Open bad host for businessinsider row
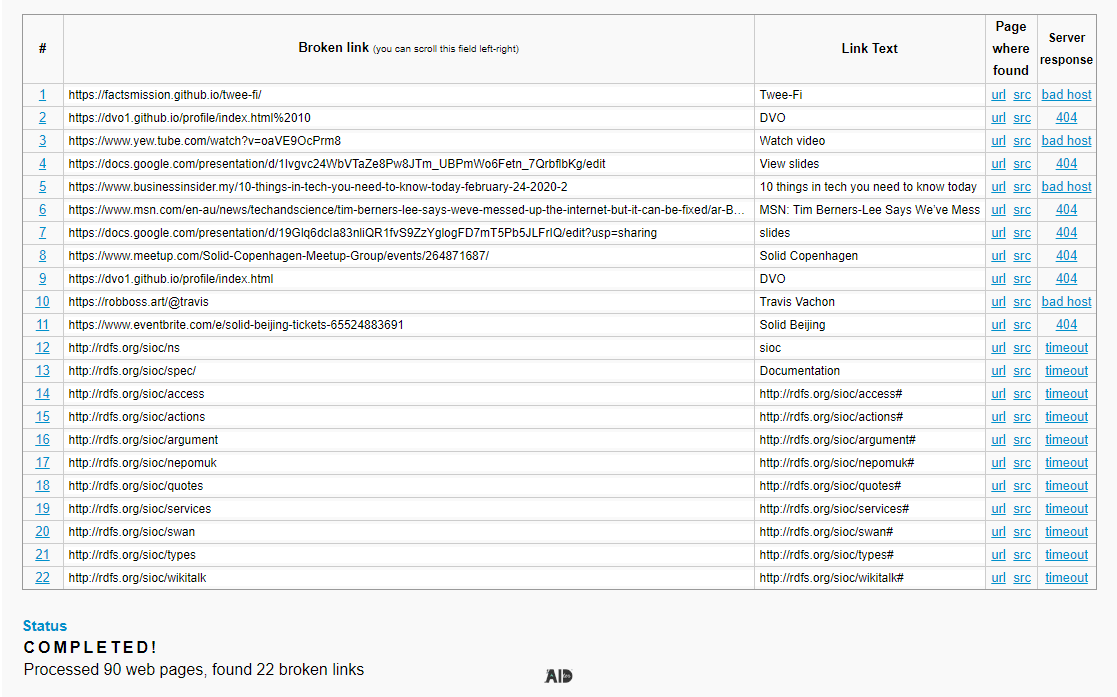Viewport: 1117px width, 697px height. (1066, 187)
